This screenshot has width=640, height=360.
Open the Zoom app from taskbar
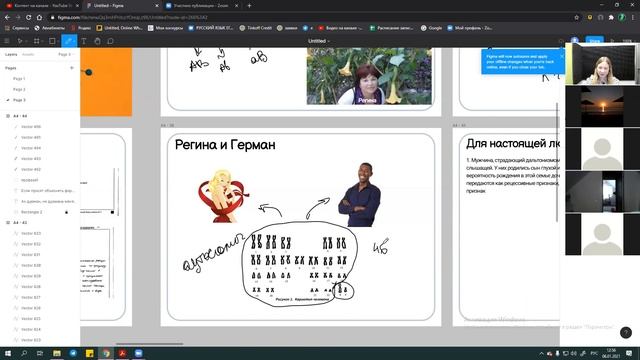(x=138, y=353)
